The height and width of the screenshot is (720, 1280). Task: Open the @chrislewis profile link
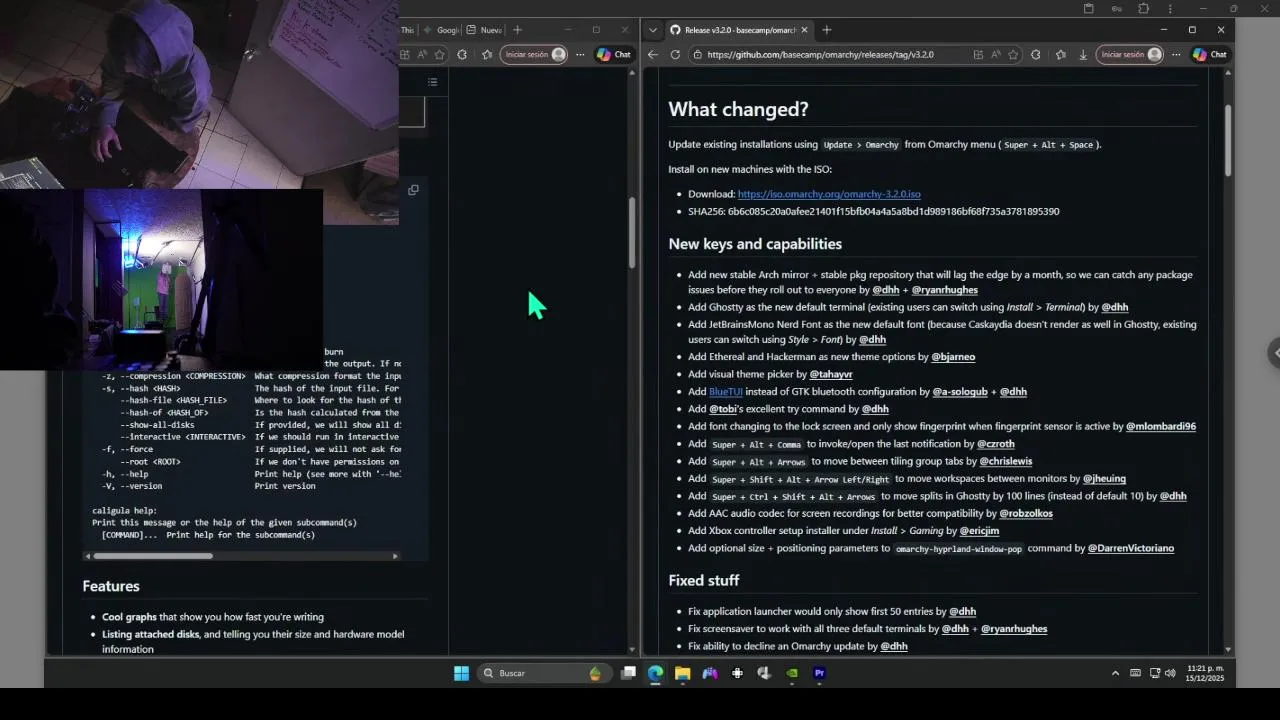click(x=1006, y=461)
